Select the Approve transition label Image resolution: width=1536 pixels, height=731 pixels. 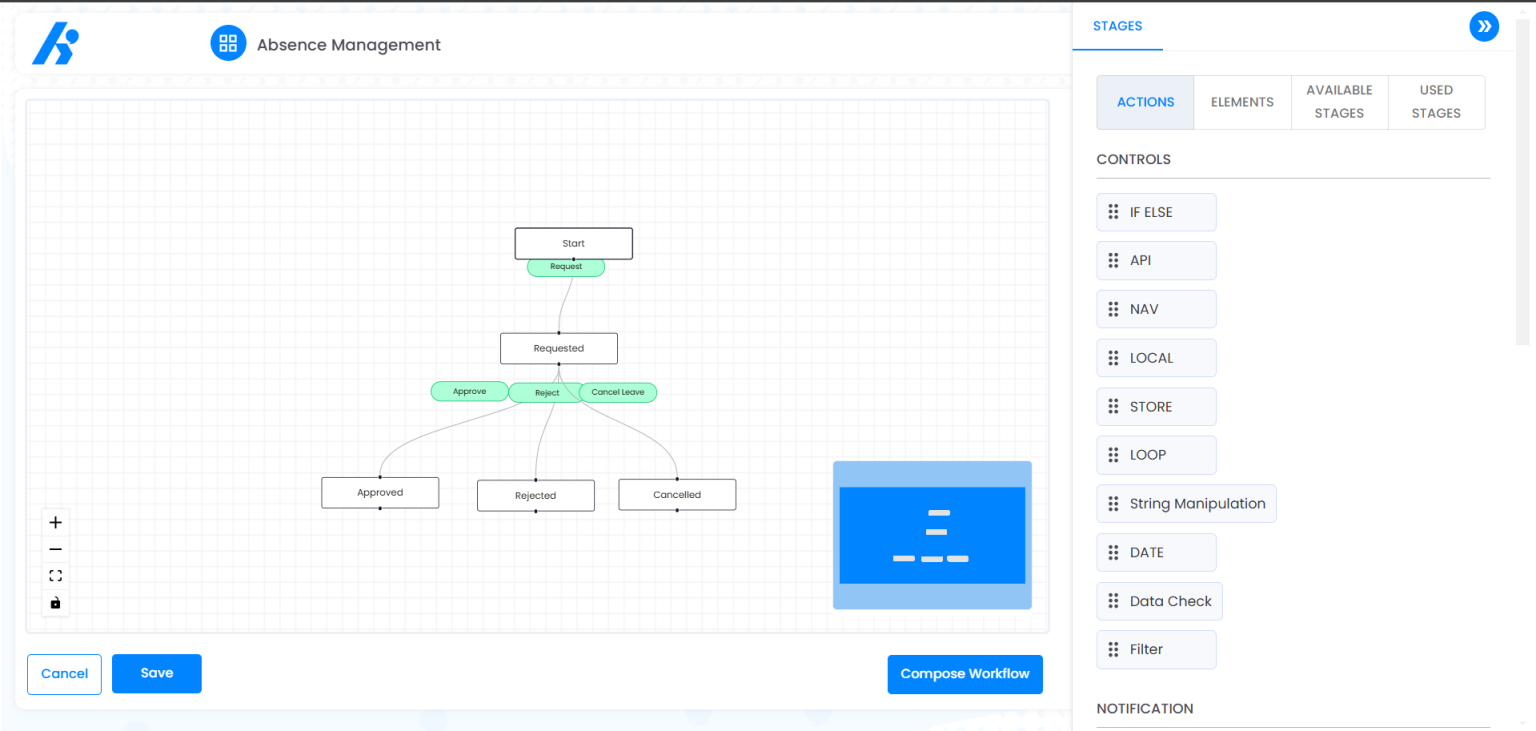coord(469,391)
